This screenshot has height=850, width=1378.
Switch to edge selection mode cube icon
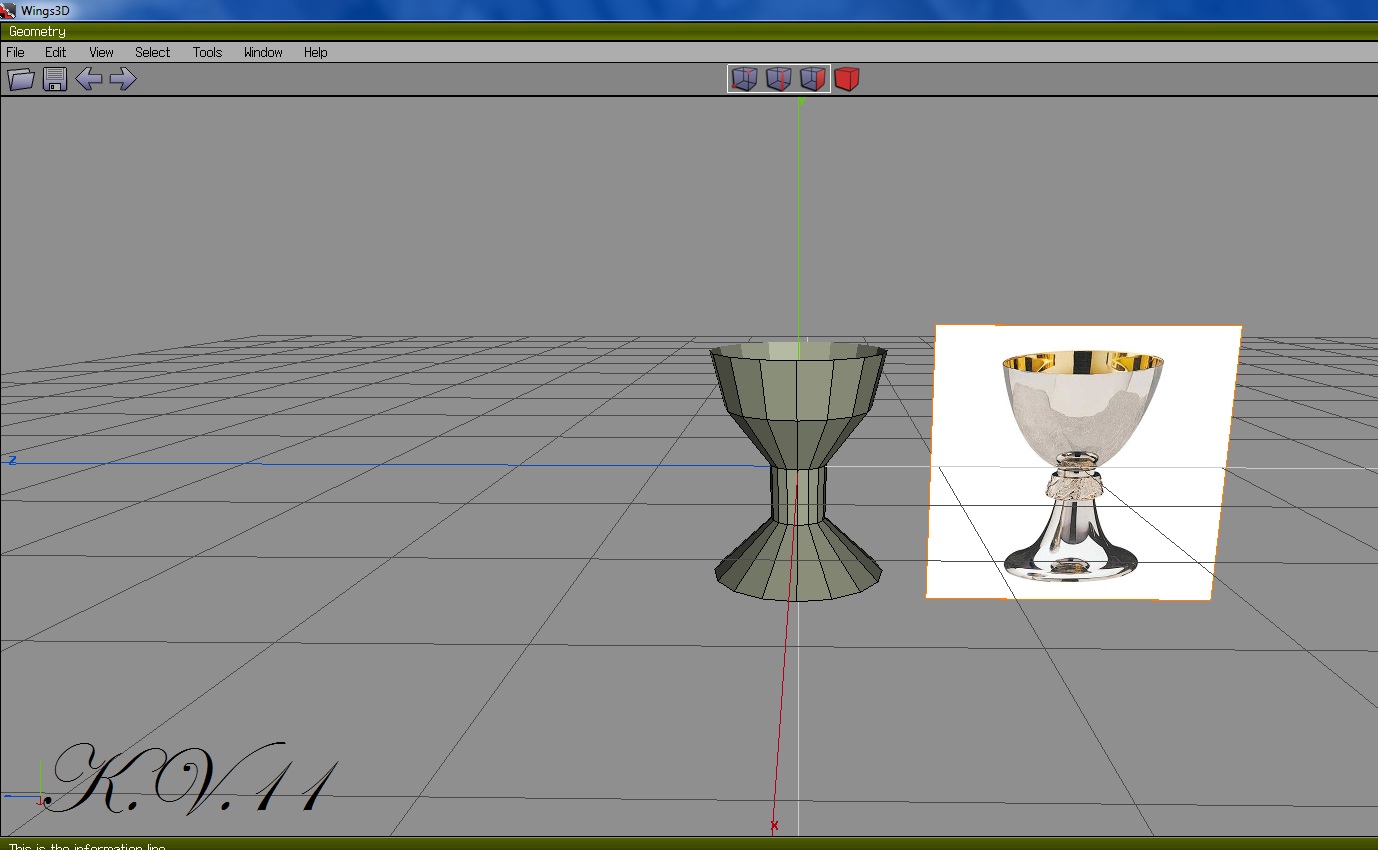(779, 79)
